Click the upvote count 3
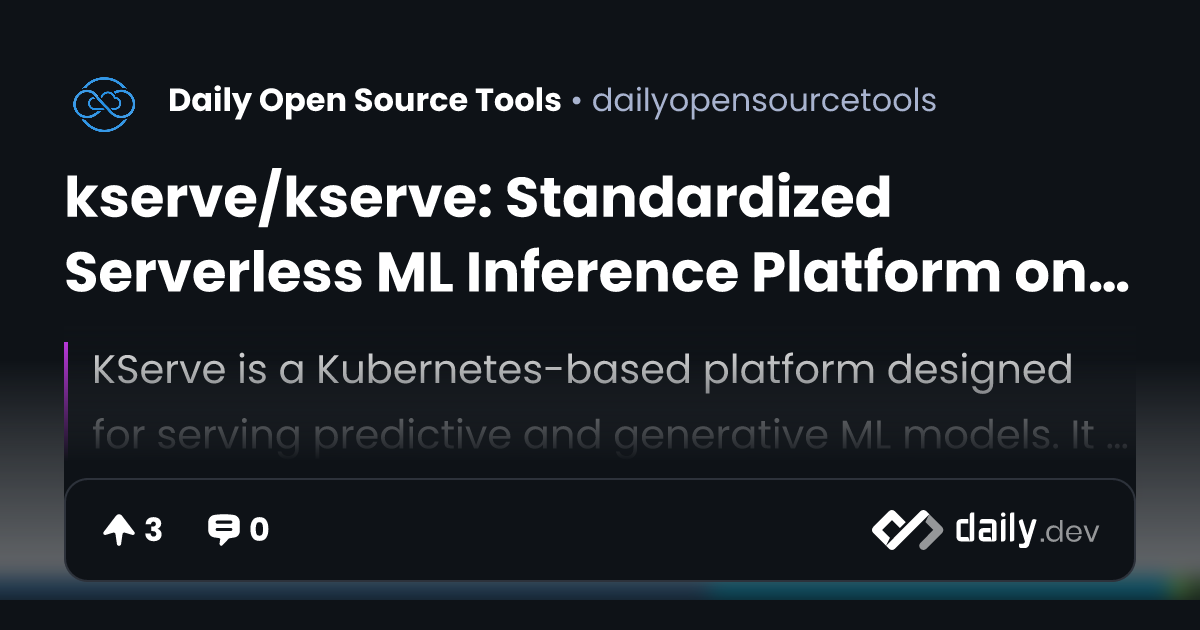The width and height of the screenshot is (1200, 630). click(x=153, y=530)
